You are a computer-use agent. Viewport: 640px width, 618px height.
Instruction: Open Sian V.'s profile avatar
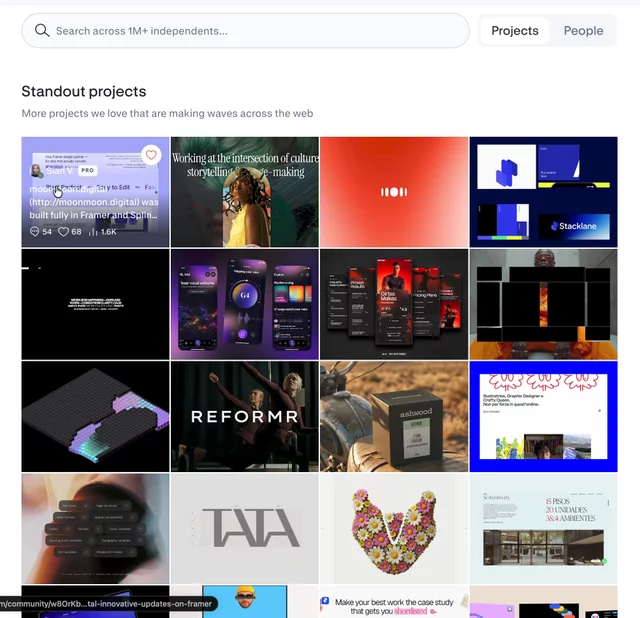[36, 170]
